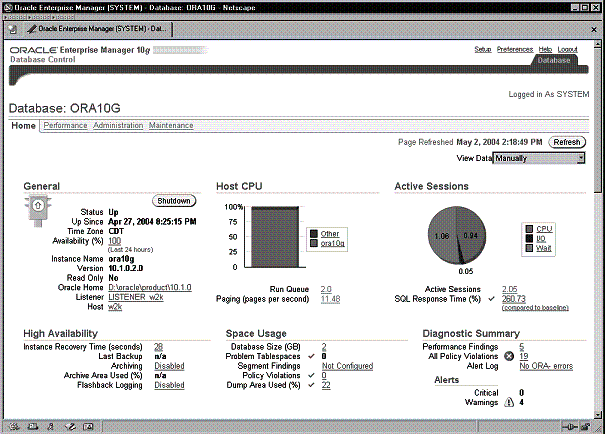
Task: Open the LISTENER_w2k link
Action: (136, 297)
